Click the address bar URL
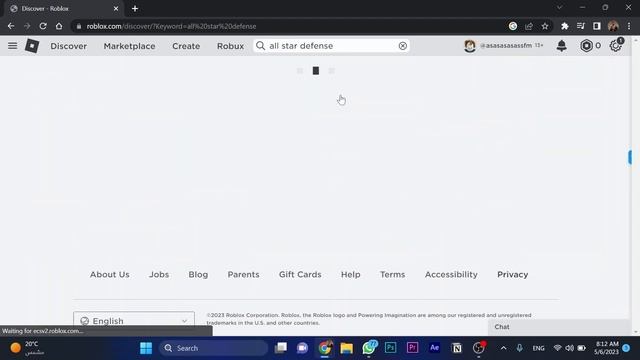Viewport: 640px width, 360px height. [171, 26]
